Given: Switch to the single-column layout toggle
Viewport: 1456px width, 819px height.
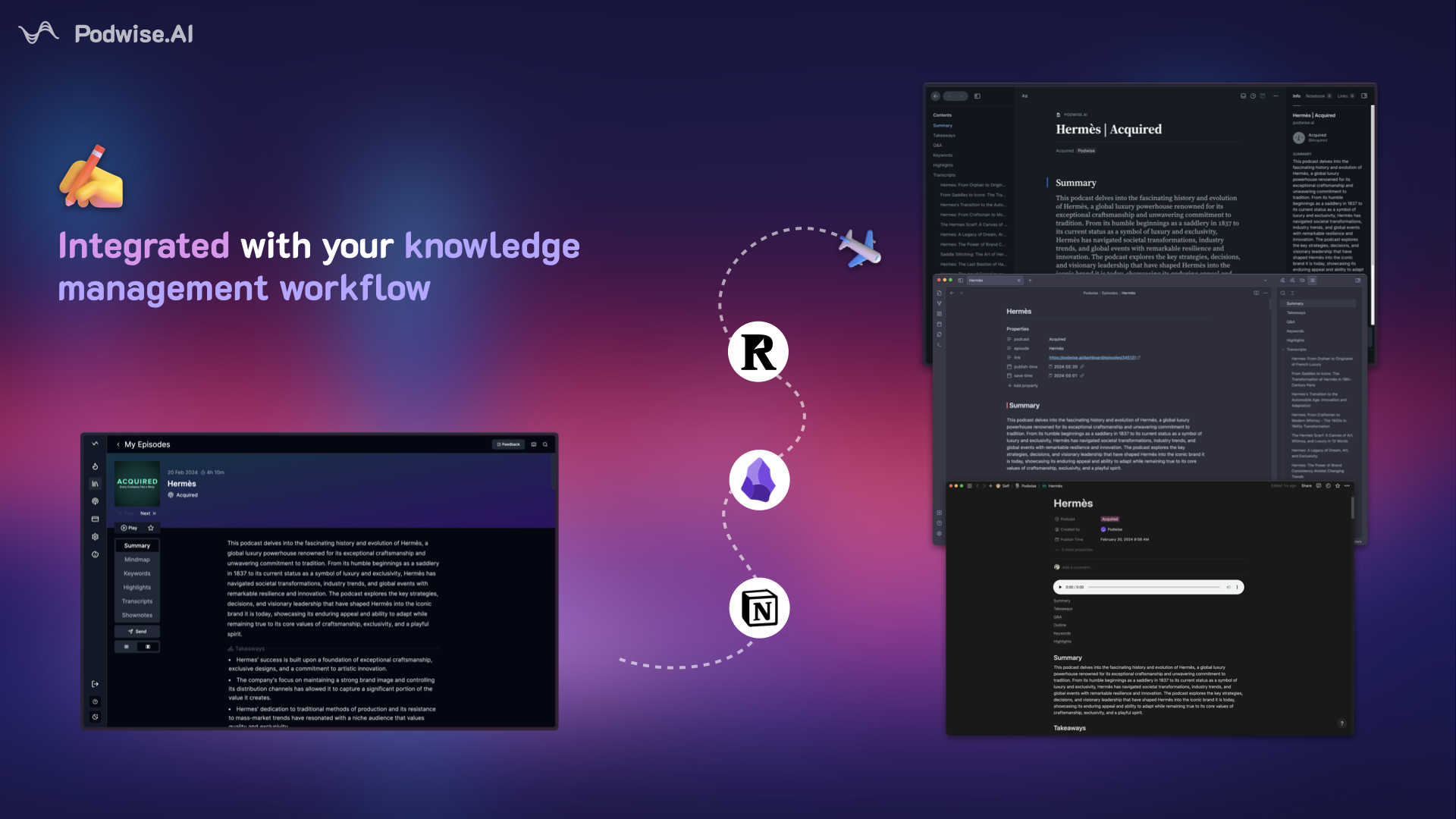Looking at the screenshot, I should coord(127,647).
